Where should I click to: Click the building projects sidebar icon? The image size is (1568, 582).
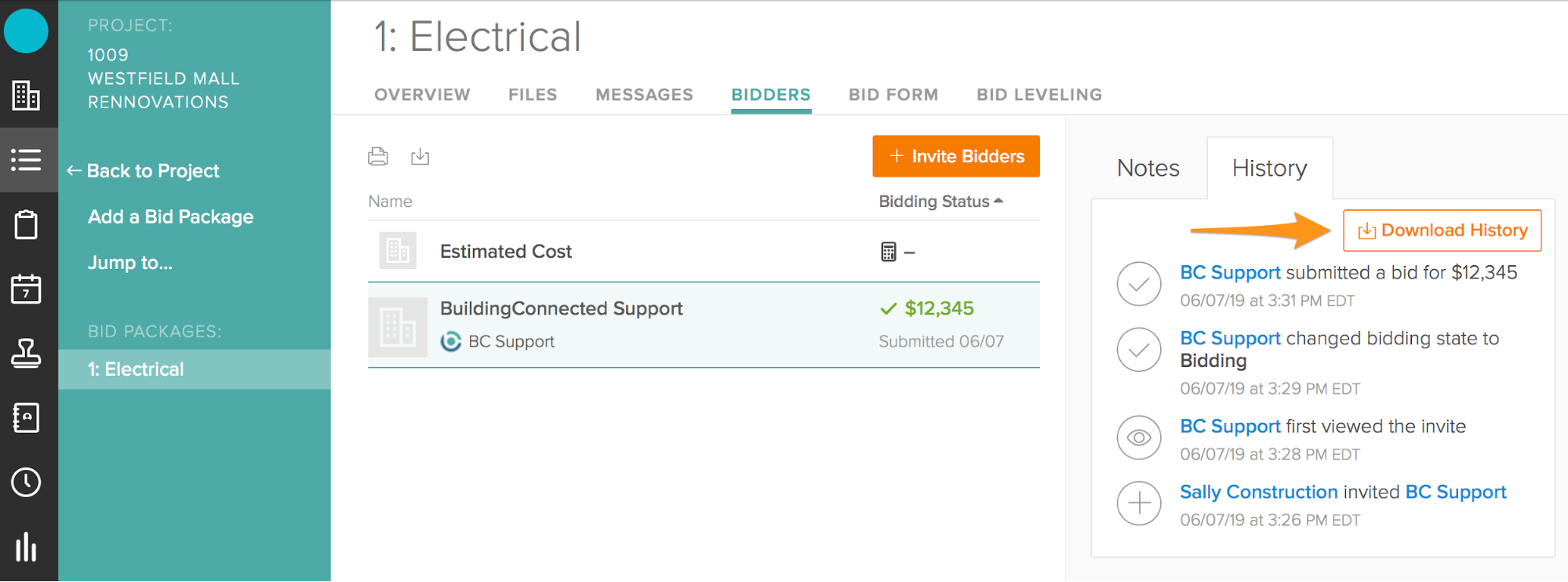coord(26,96)
